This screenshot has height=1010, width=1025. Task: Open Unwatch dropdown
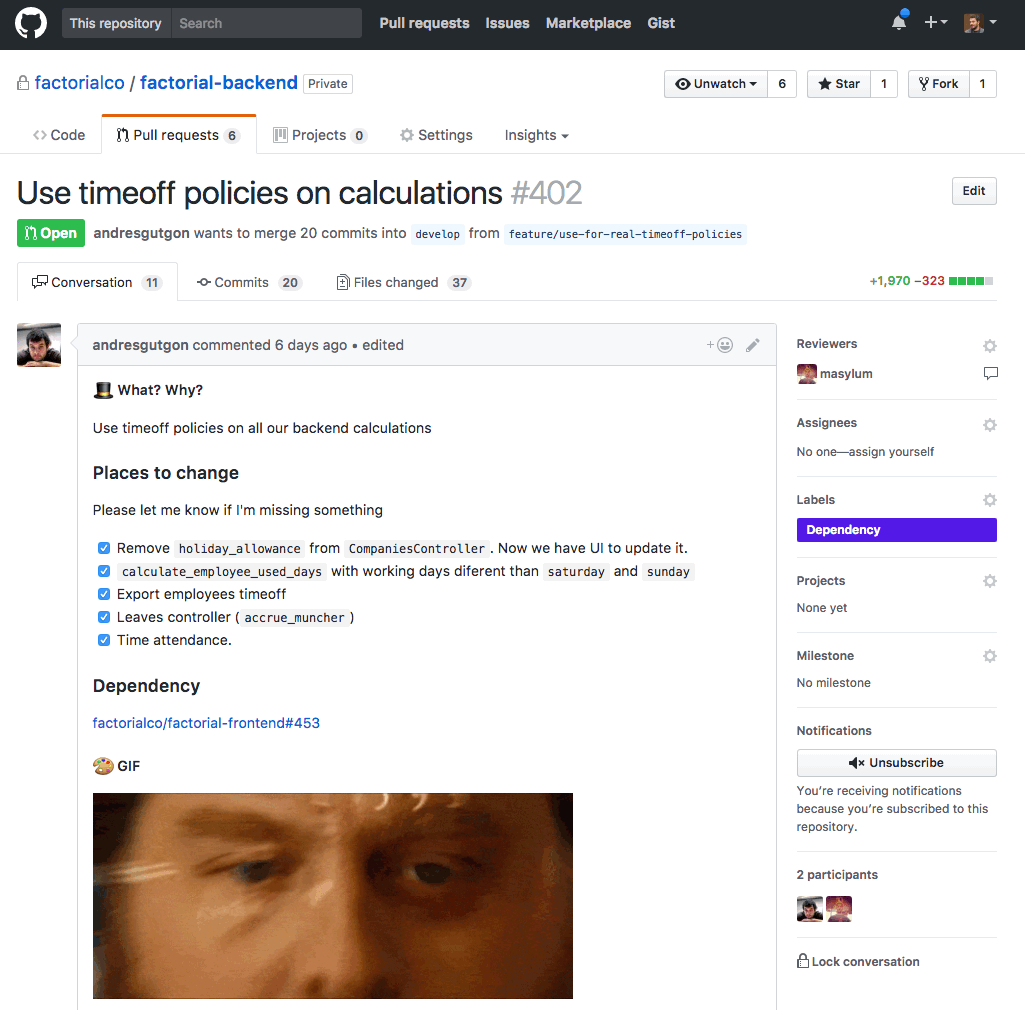(716, 84)
